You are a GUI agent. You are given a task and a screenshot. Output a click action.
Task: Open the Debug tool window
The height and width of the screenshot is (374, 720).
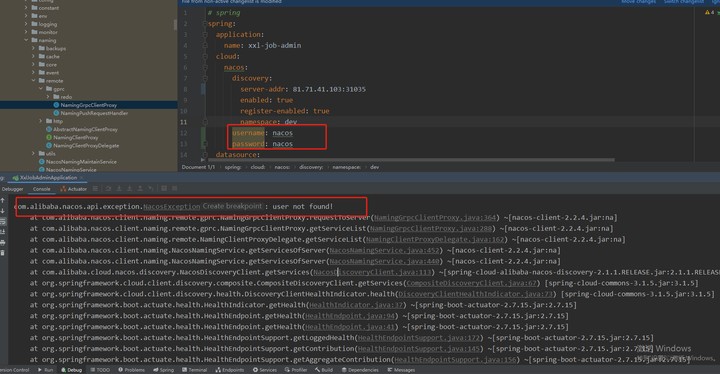click(71, 370)
